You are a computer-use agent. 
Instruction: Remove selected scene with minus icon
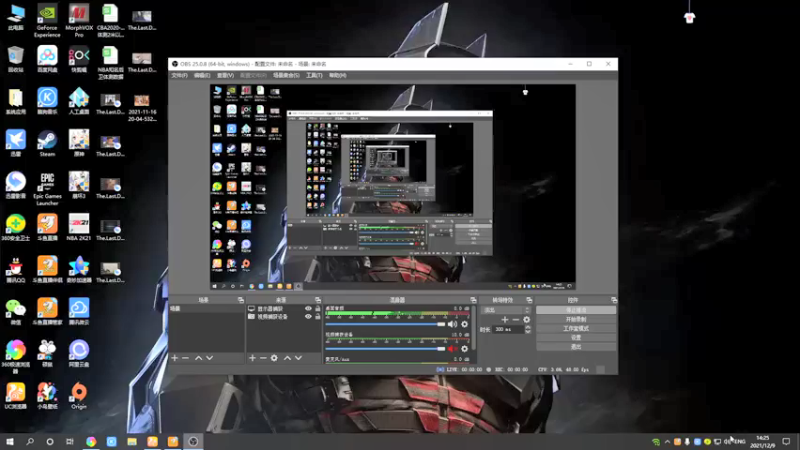point(186,358)
